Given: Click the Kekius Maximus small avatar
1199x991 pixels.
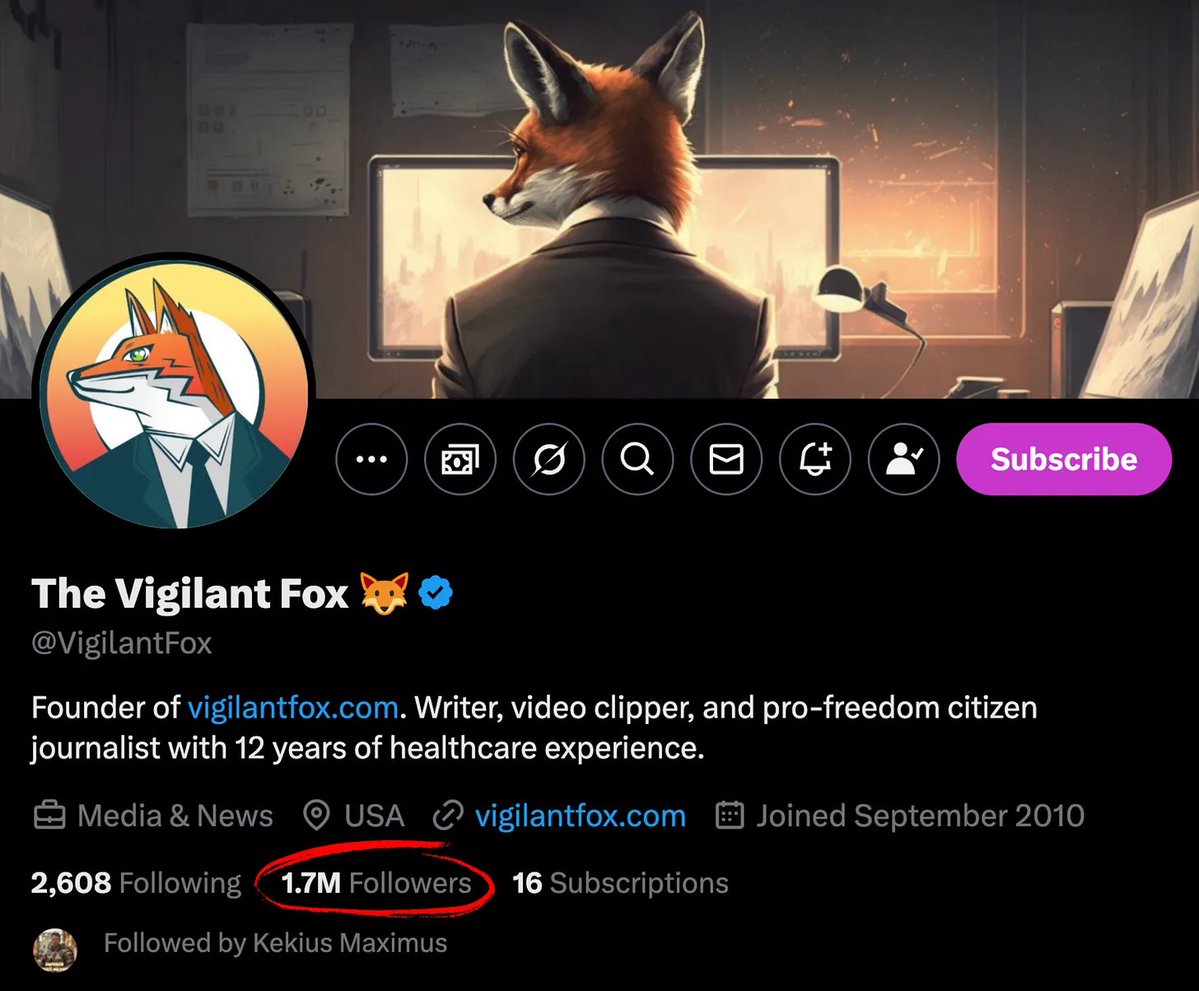Looking at the screenshot, I should point(55,949).
